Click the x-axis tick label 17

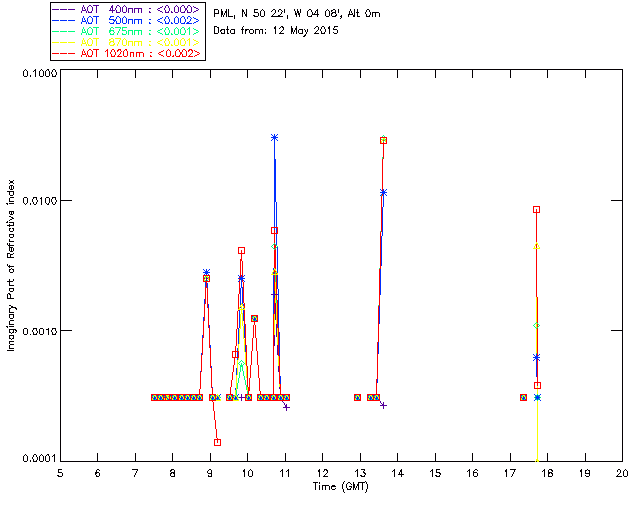pyautogui.click(x=510, y=473)
